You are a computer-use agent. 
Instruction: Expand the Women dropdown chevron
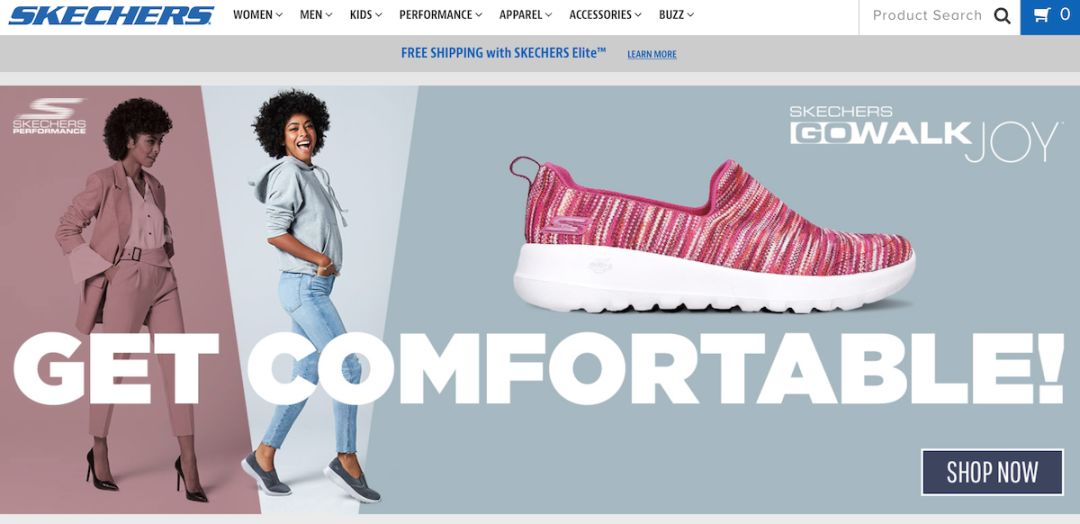pyautogui.click(x=279, y=15)
